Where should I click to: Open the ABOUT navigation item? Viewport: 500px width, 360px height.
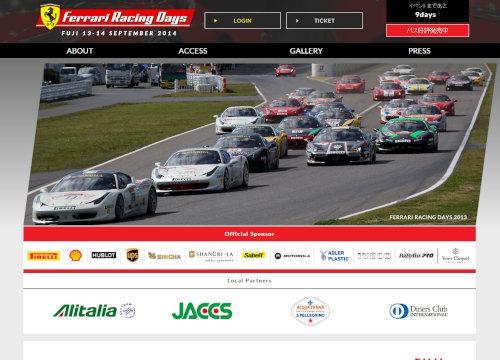80,51
